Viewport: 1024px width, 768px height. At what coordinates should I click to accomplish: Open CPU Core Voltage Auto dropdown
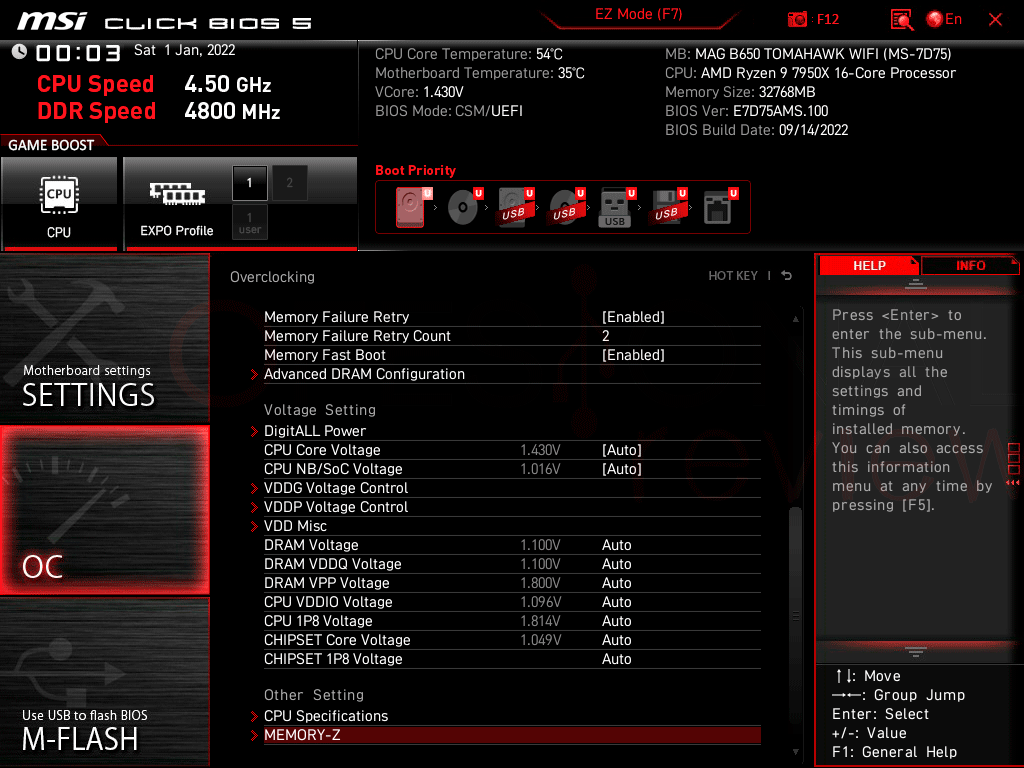click(622, 450)
